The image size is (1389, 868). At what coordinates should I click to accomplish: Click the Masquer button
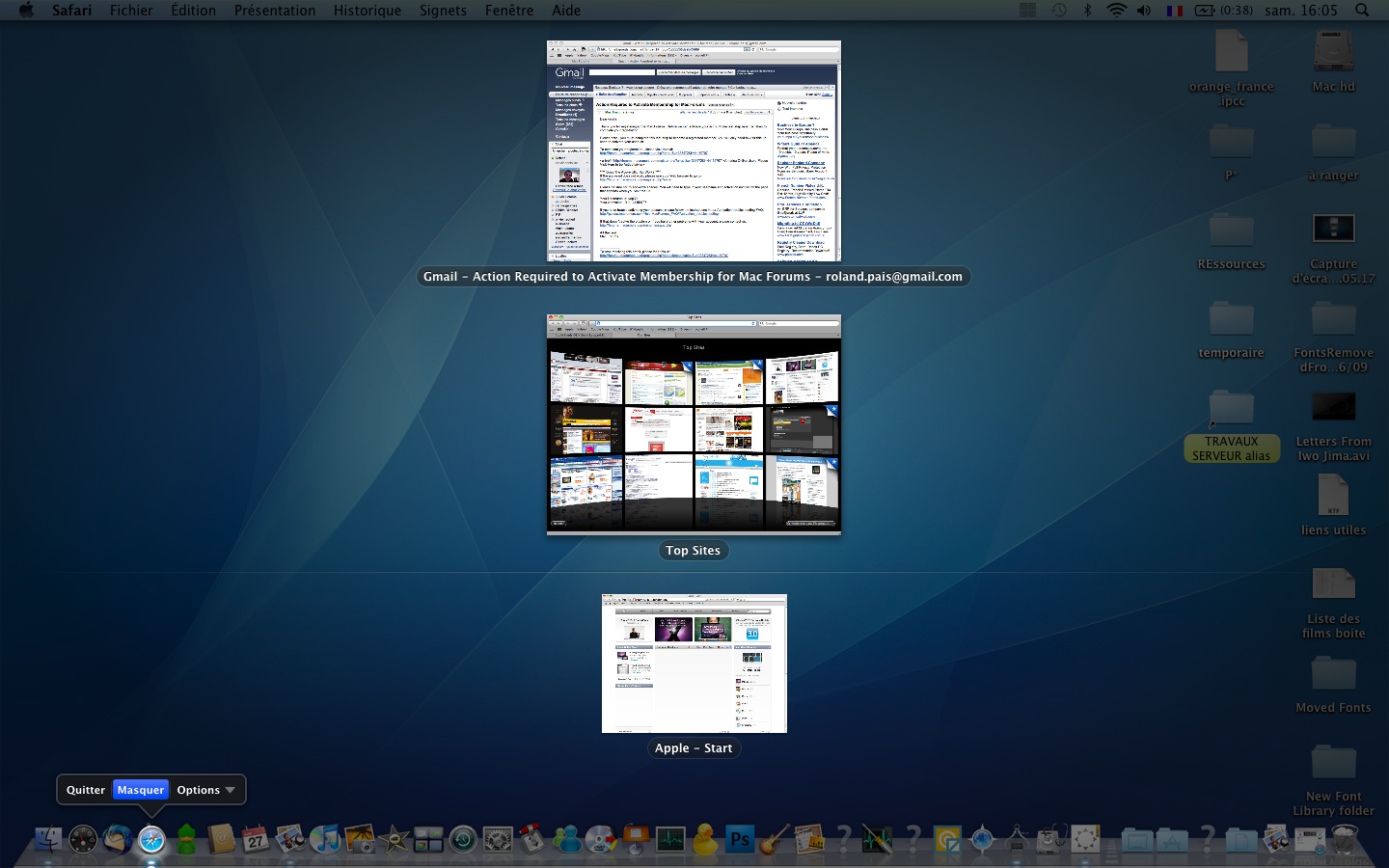point(141,790)
